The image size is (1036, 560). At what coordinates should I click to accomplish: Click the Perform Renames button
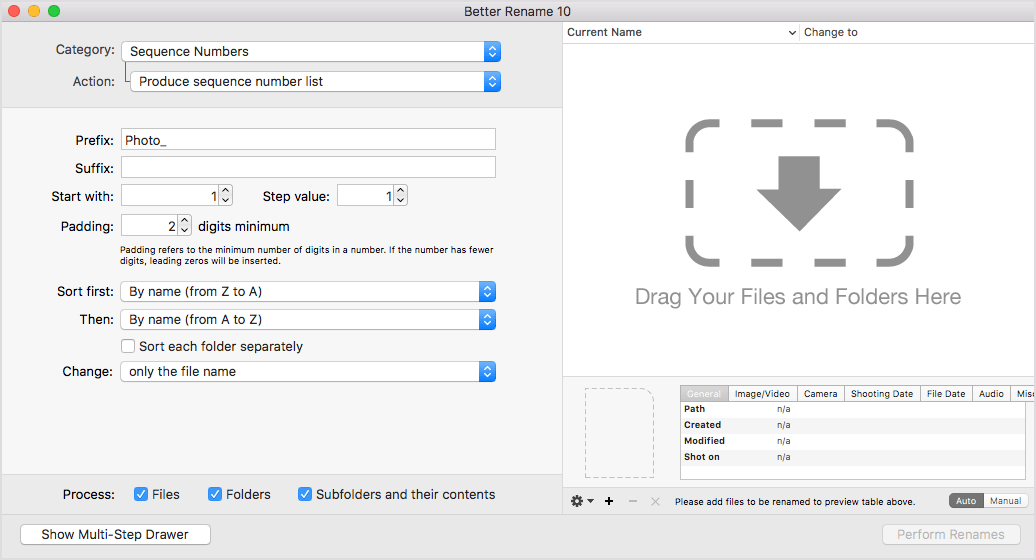tap(951, 534)
